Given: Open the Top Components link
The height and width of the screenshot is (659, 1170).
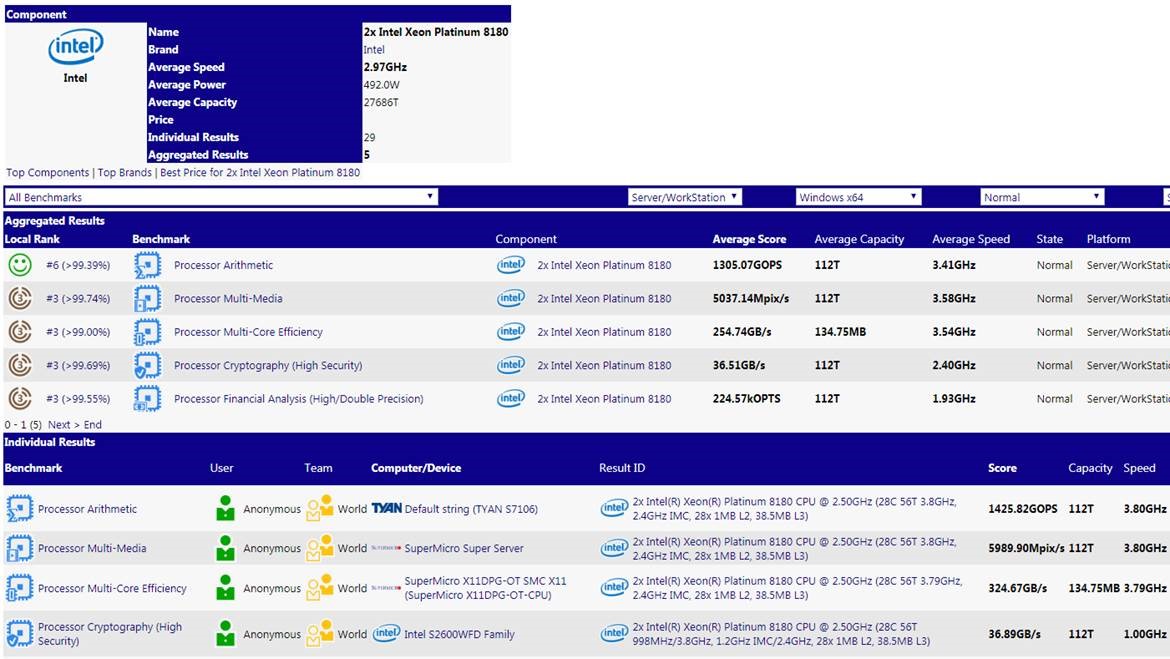Looking at the screenshot, I should (x=47, y=173).
